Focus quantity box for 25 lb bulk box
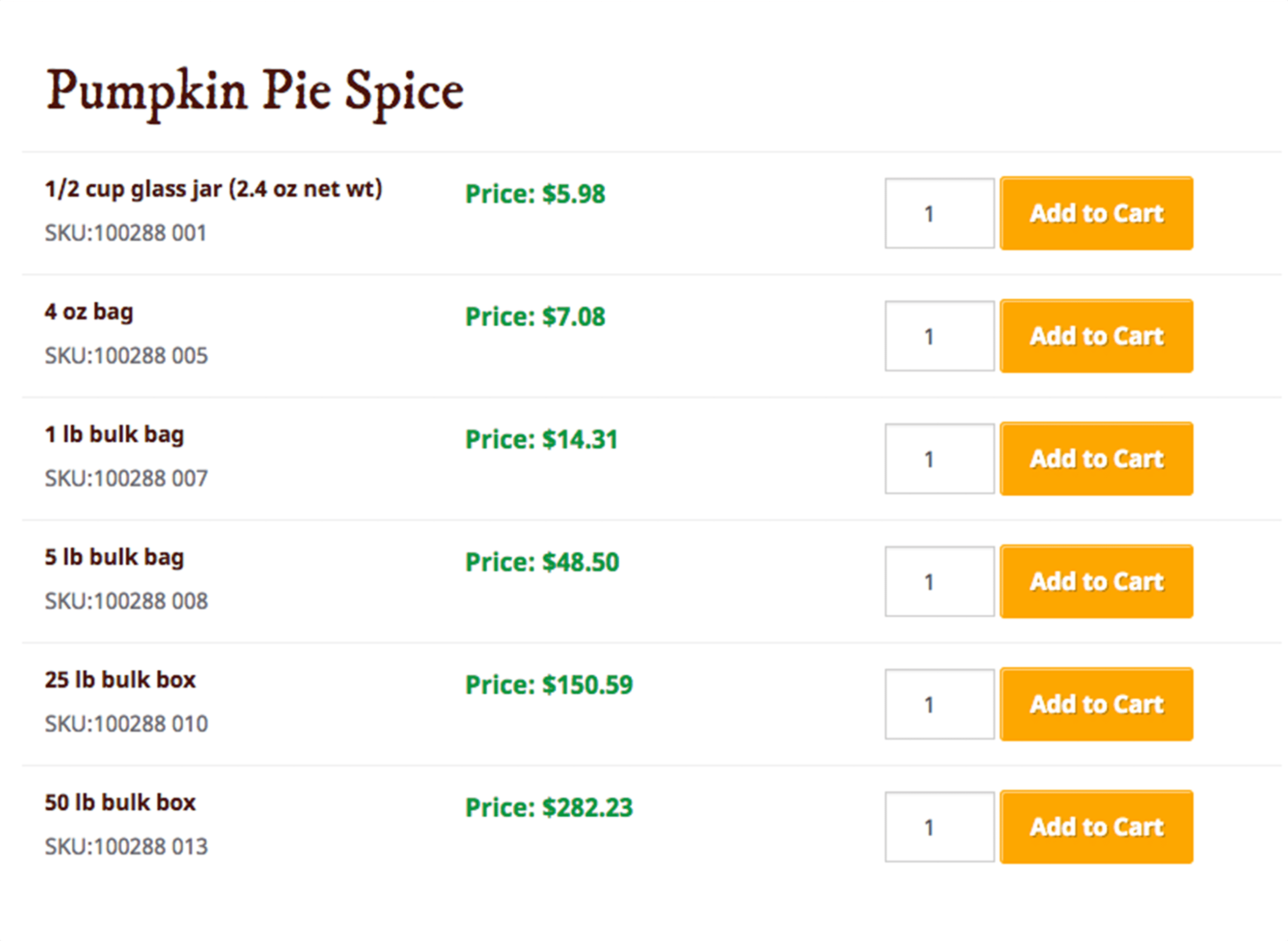The image size is (1288, 941). (939, 705)
